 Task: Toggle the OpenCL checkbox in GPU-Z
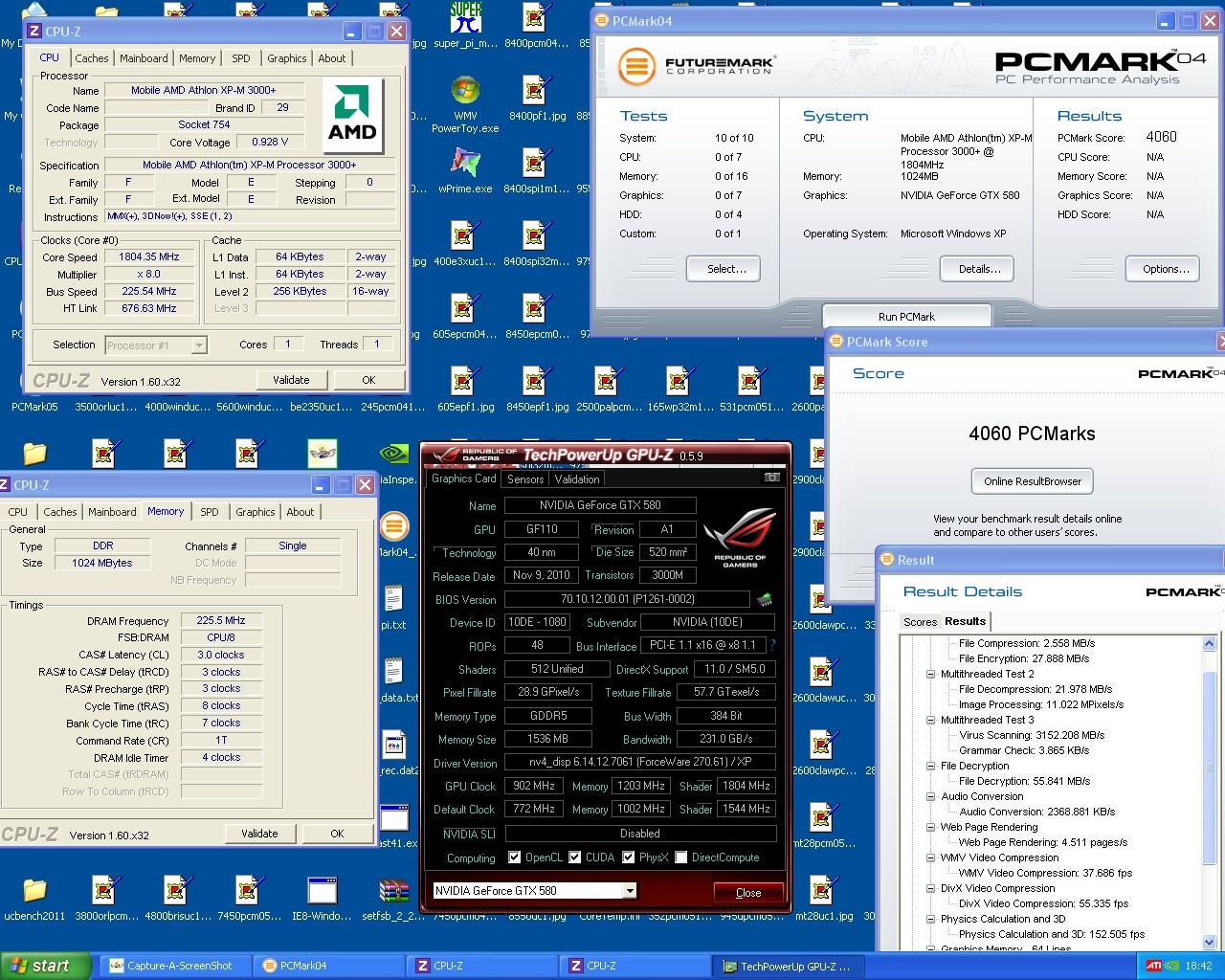[x=515, y=857]
